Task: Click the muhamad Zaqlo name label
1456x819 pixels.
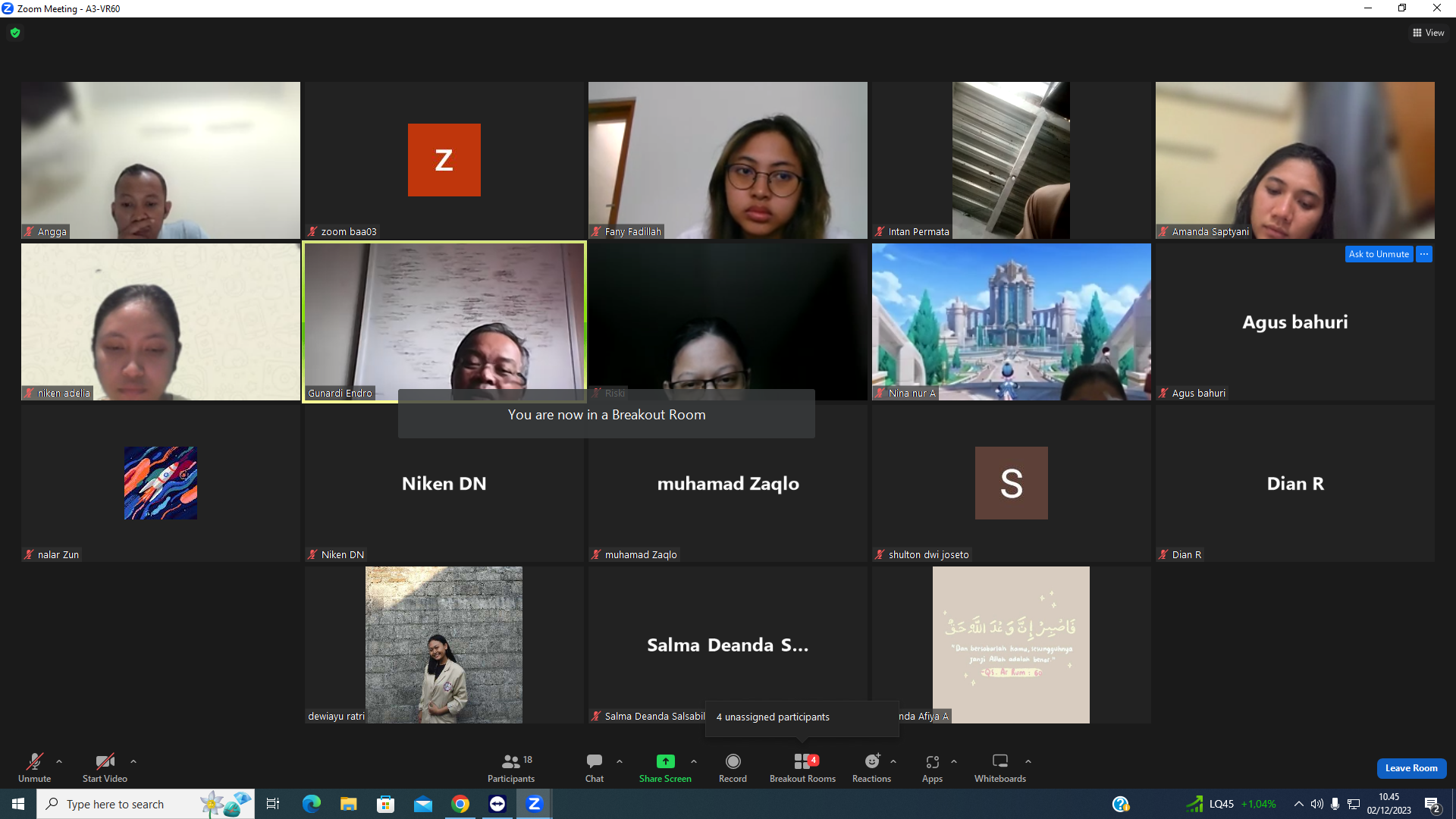Action: 641,555
